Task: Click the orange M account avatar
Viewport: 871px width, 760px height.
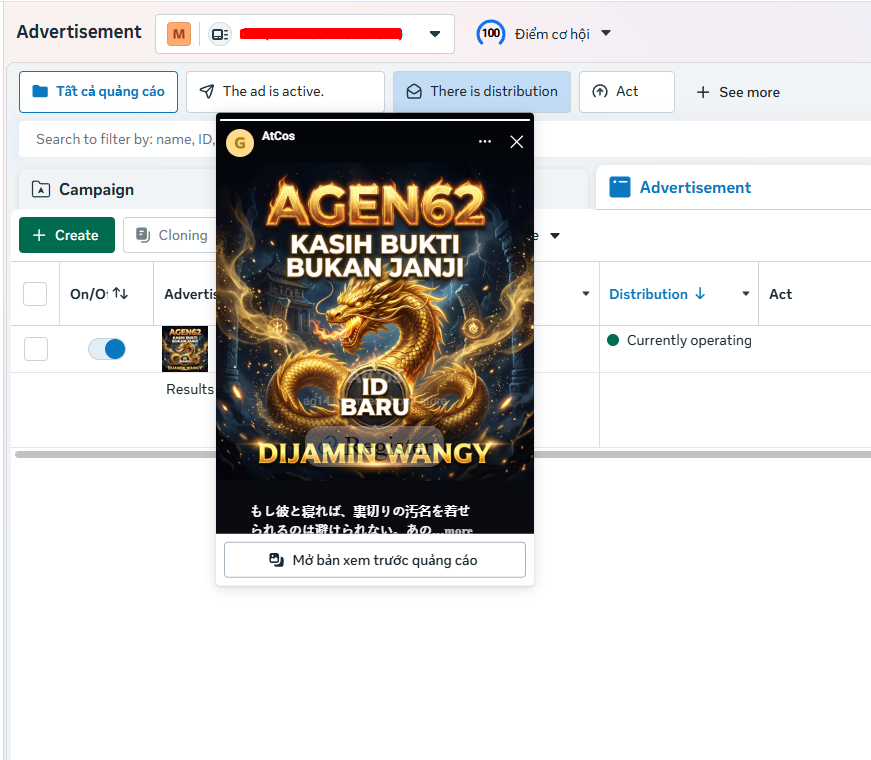Action: point(179,34)
